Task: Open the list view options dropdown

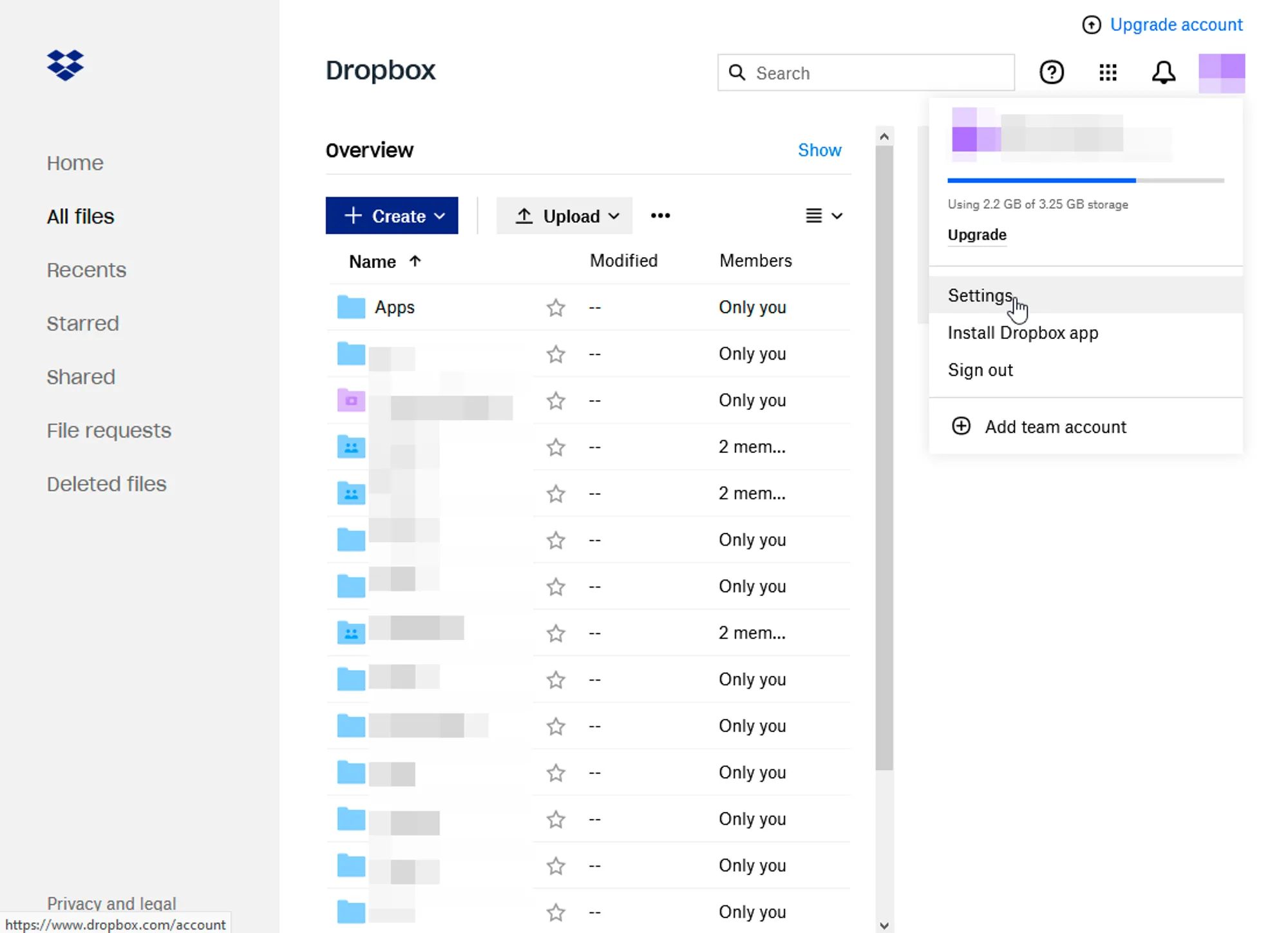Action: 824,216
